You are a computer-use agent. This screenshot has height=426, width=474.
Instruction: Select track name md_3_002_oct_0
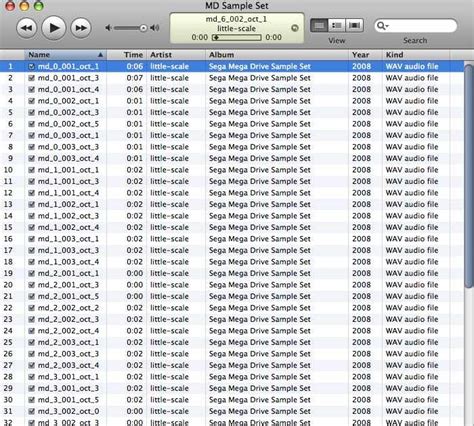click(x=68, y=412)
